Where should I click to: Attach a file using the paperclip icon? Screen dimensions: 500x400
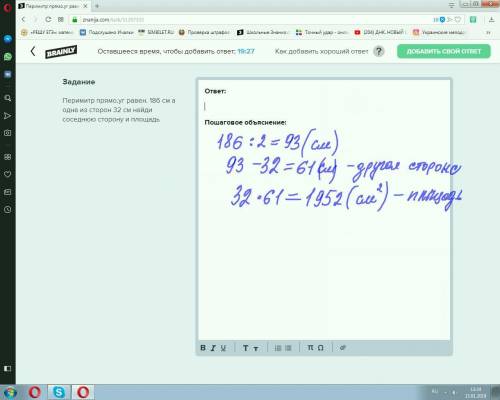point(343,348)
